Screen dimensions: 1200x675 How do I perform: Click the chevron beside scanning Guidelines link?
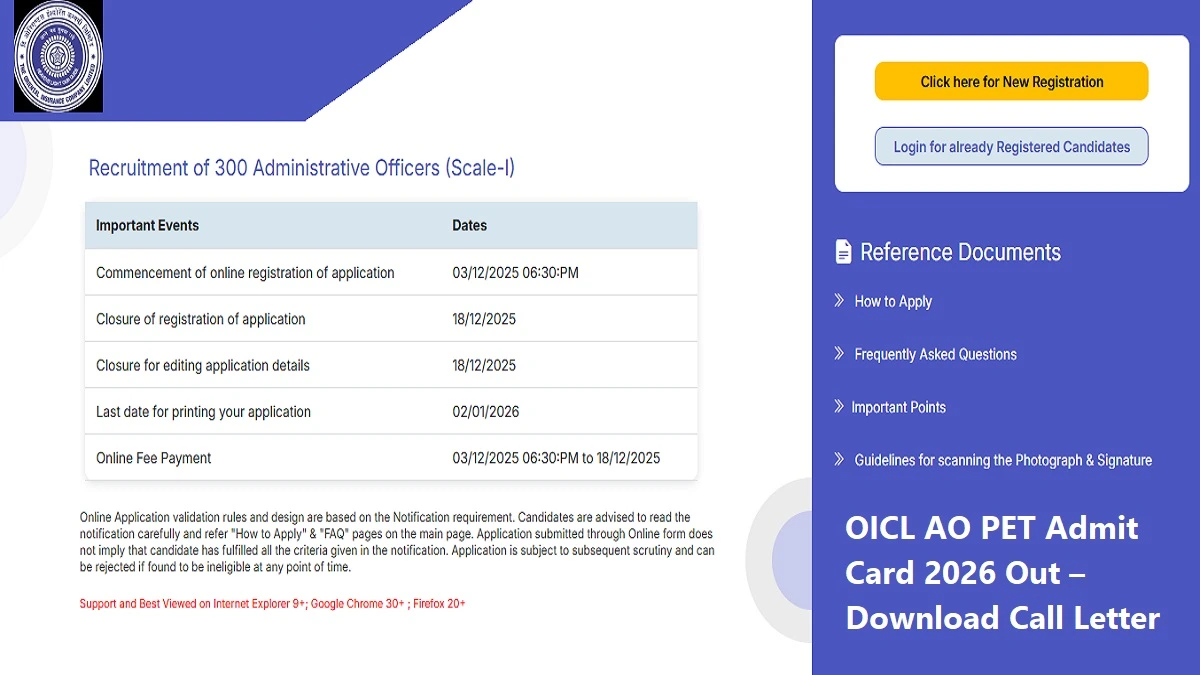[x=838, y=459]
